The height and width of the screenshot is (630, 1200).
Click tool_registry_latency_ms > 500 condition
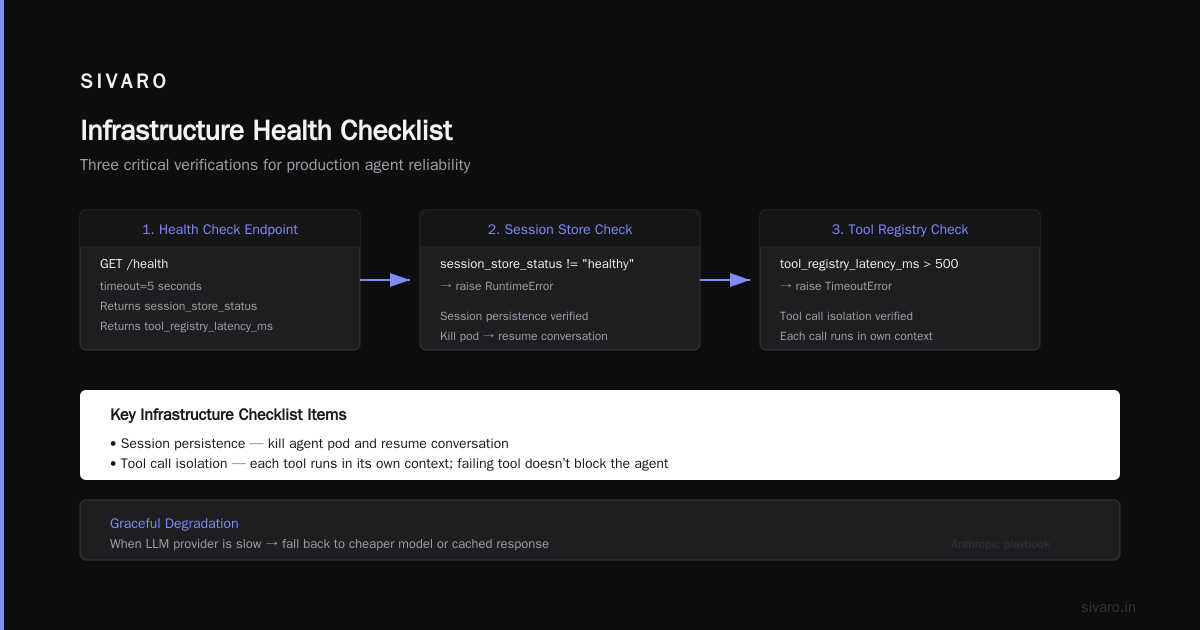(x=869, y=264)
